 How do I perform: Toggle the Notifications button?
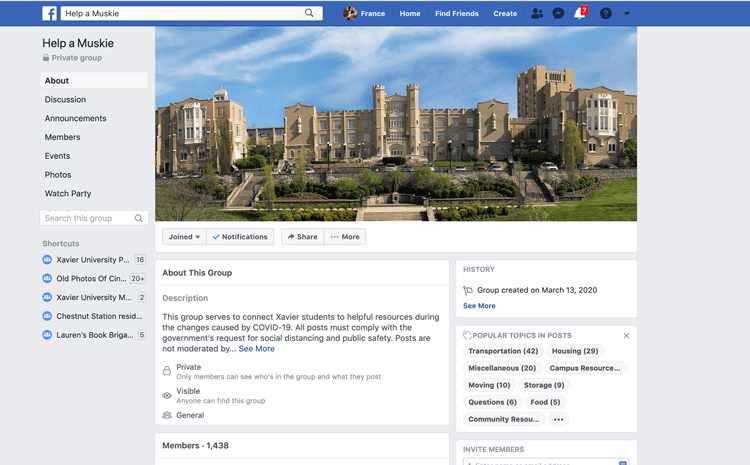coord(240,237)
